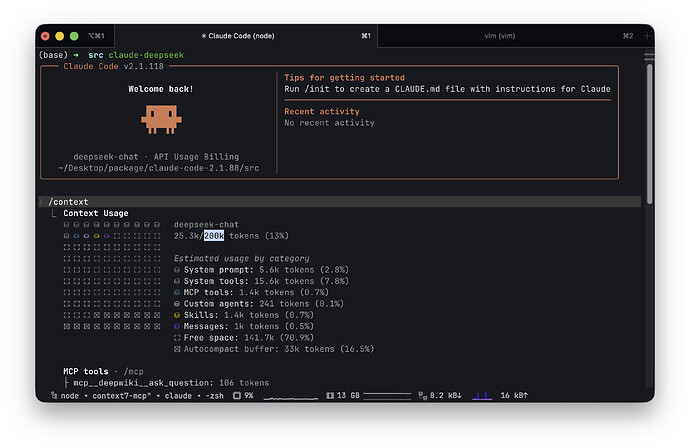Screen dimensions: 690x448
Task: Select the highlighted 200k token value
Action: pyautogui.click(x=214, y=235)
